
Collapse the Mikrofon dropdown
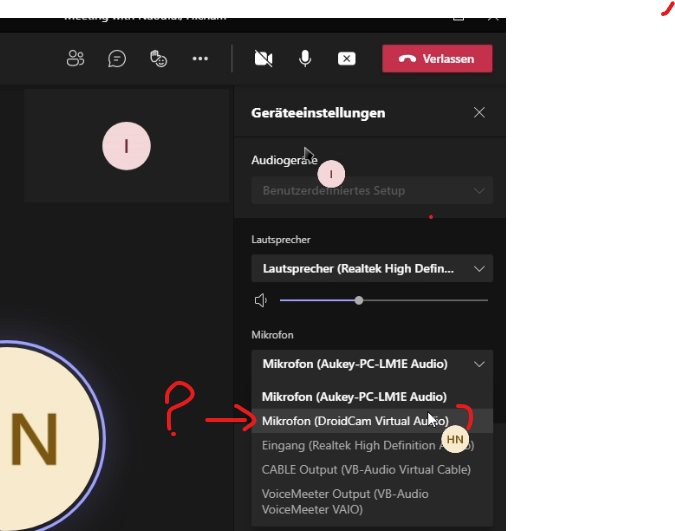click(372, 364)
